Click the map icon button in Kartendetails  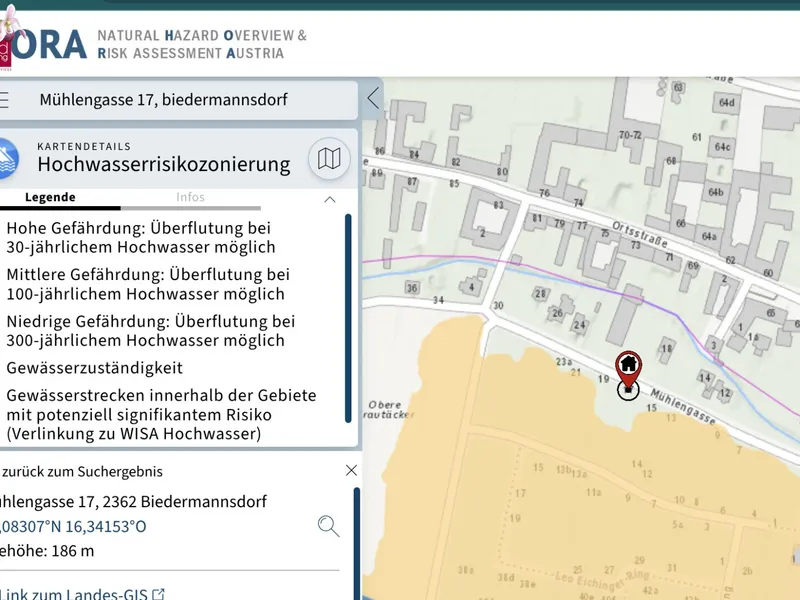(x=328, y=159)
